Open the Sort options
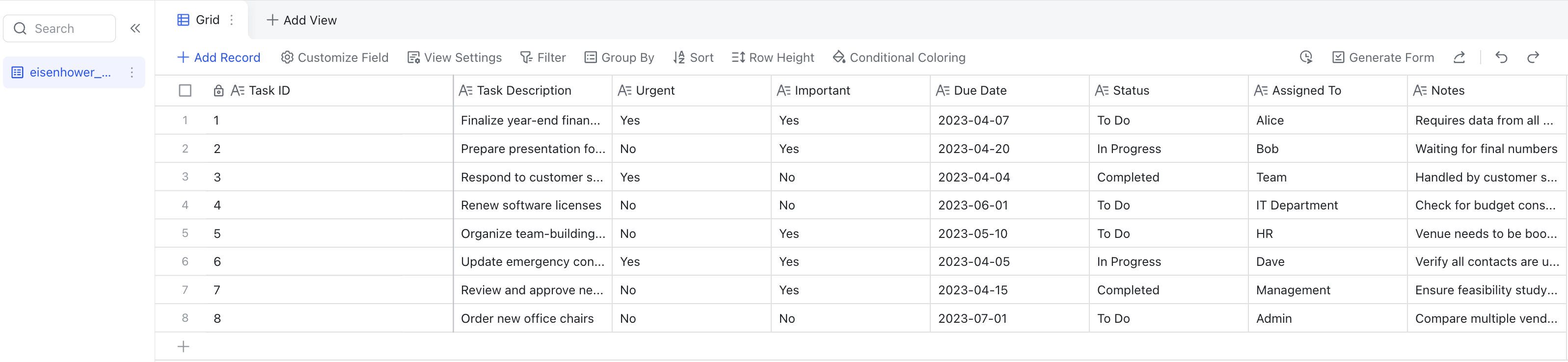 click(693, 57)
